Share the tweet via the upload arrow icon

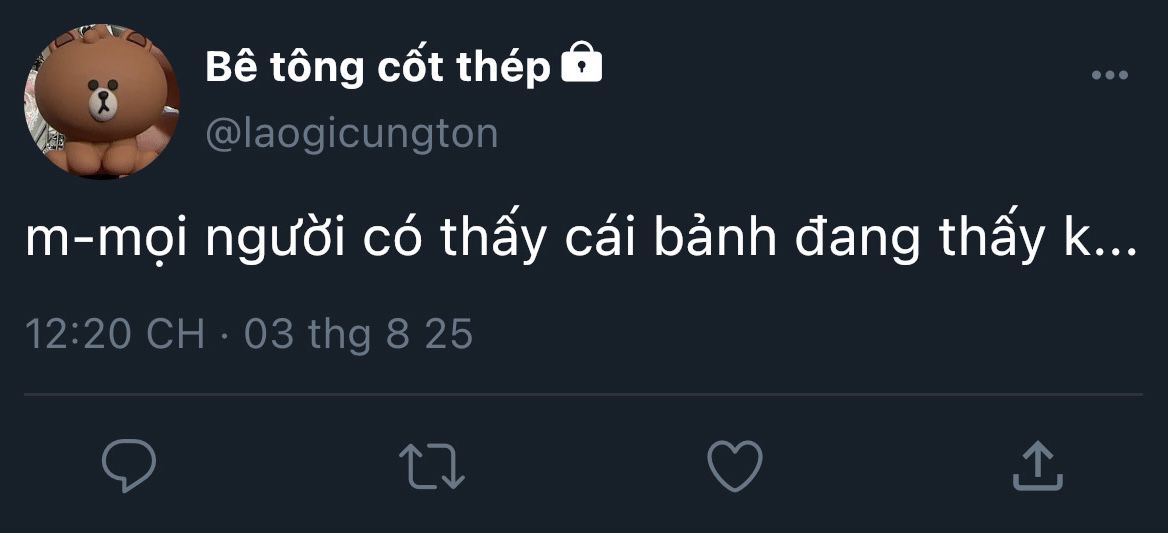coord(1036,466)
